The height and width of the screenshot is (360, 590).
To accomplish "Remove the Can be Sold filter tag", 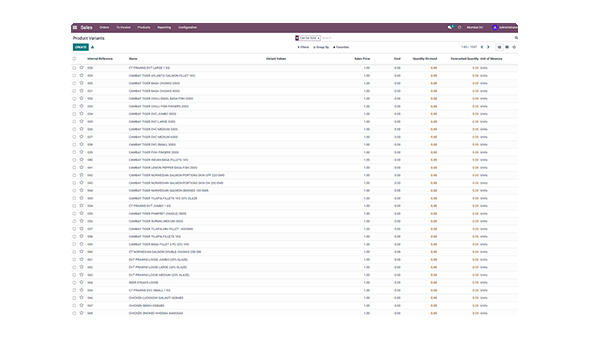I will coord(318,38).
